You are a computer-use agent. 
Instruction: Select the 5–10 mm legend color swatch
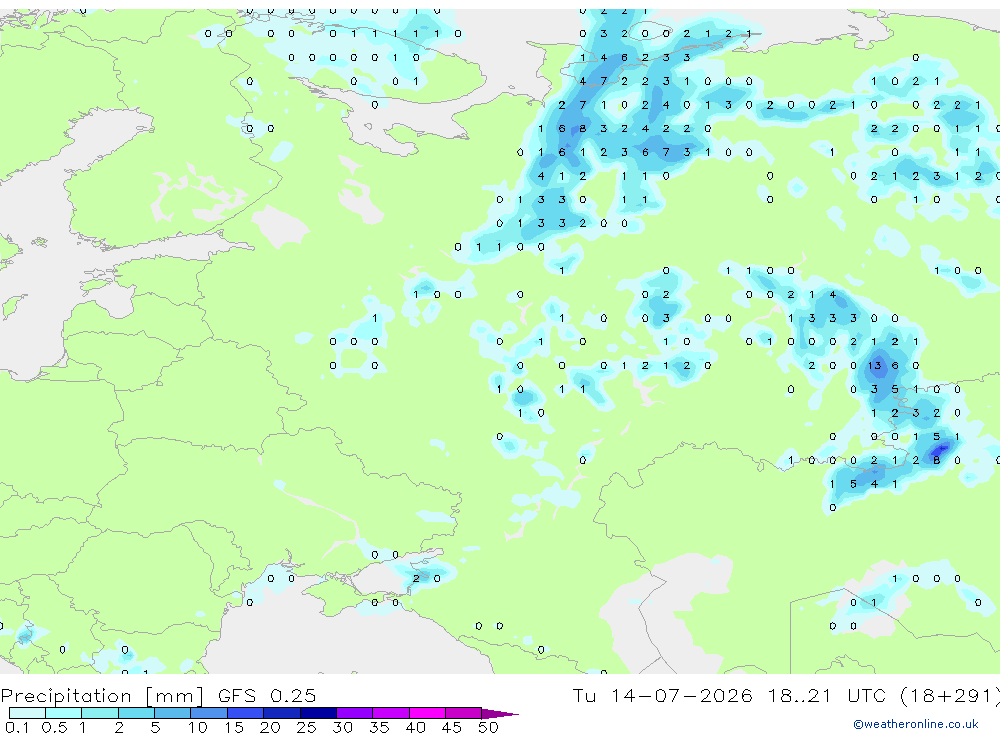pos(173,713)
